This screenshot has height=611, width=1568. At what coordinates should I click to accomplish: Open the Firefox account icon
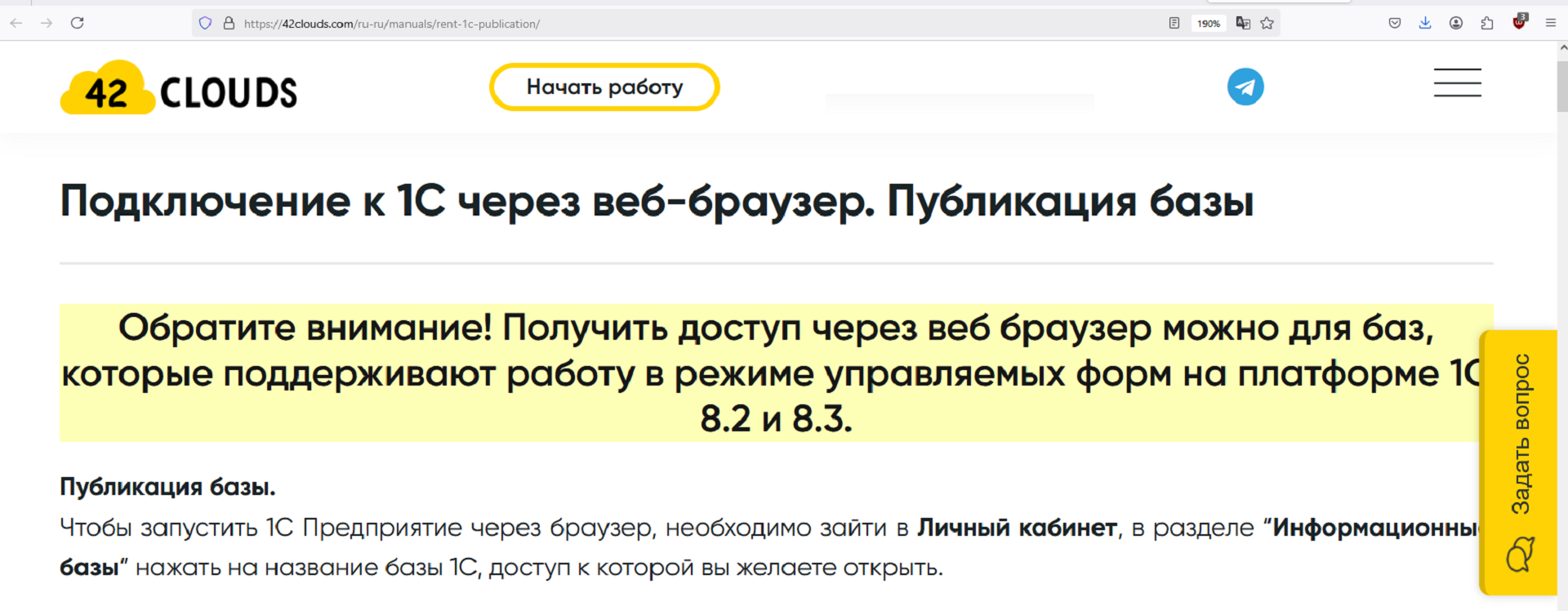(x=1456, y=24)
